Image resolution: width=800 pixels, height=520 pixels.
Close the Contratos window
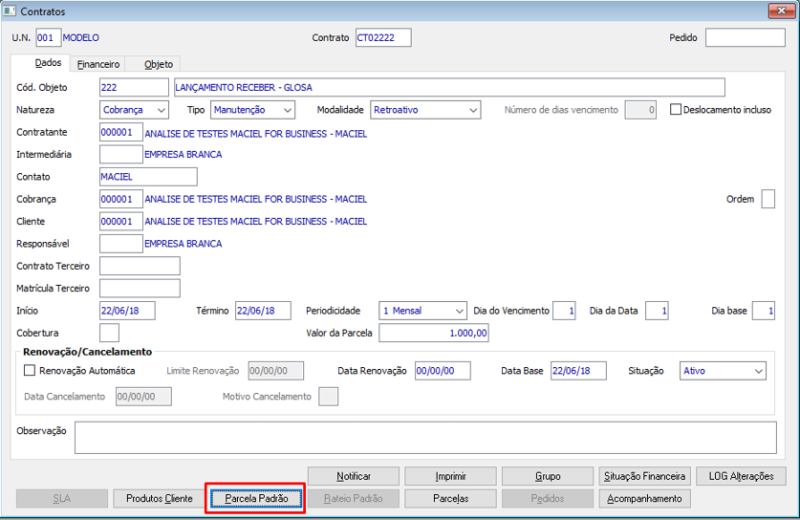781,11
